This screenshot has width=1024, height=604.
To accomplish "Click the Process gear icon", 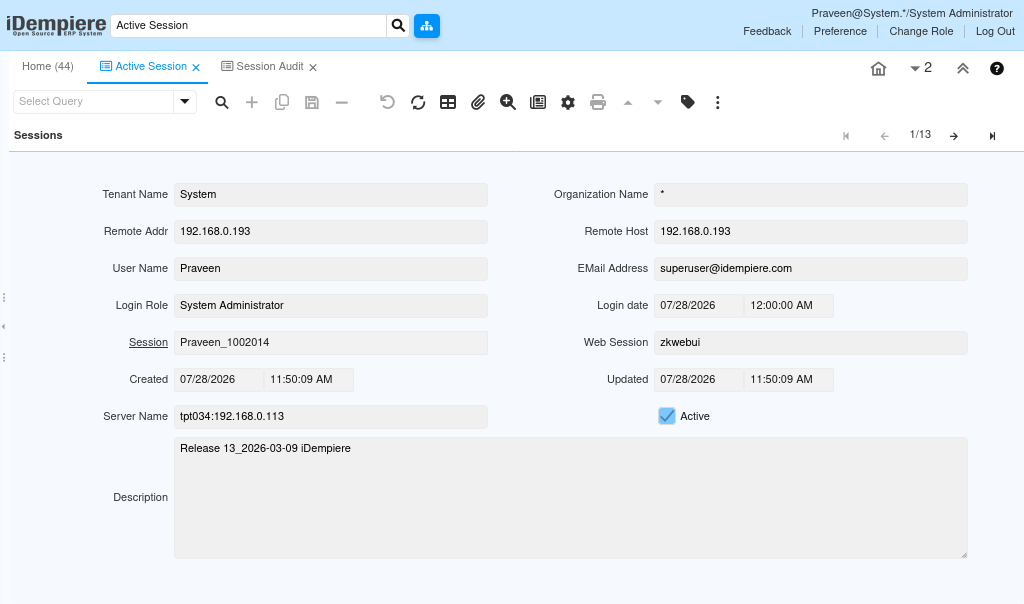I will 568,103.
